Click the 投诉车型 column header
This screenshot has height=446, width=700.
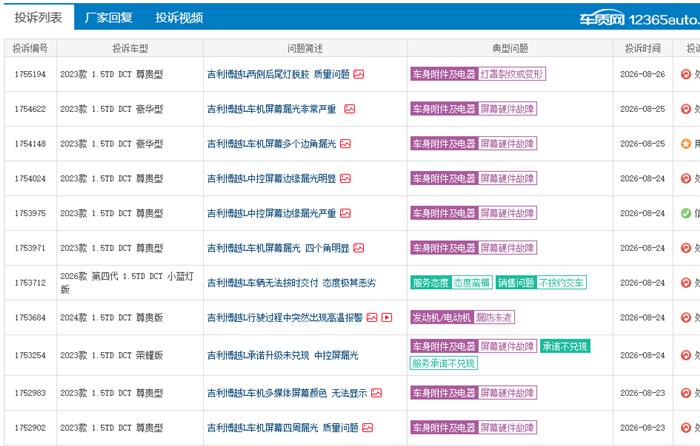(130, 48)
